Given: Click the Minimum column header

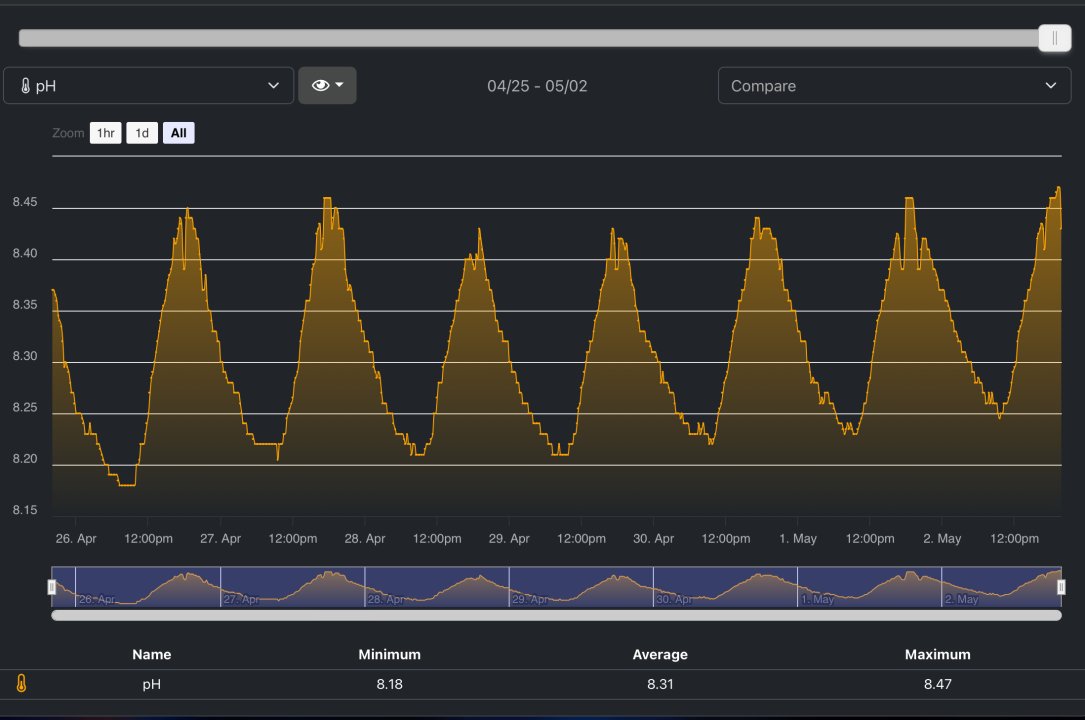Looking at the screenshot, I should [389, 654].
